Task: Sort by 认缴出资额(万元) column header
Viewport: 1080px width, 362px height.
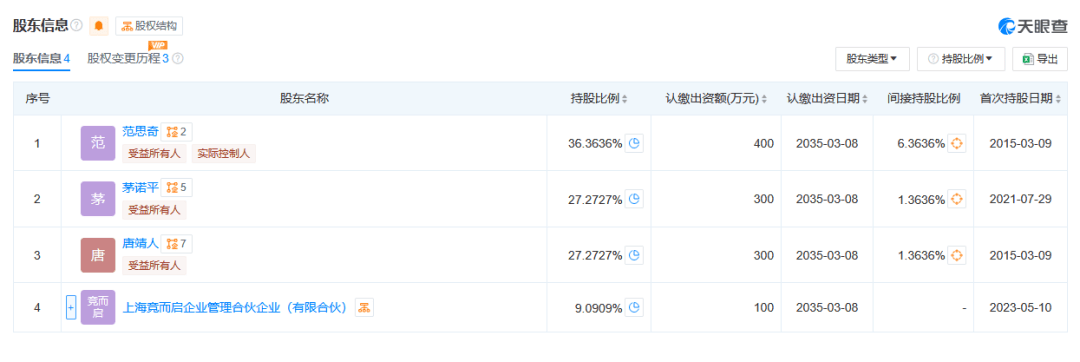Action: (x=716, y=99)
